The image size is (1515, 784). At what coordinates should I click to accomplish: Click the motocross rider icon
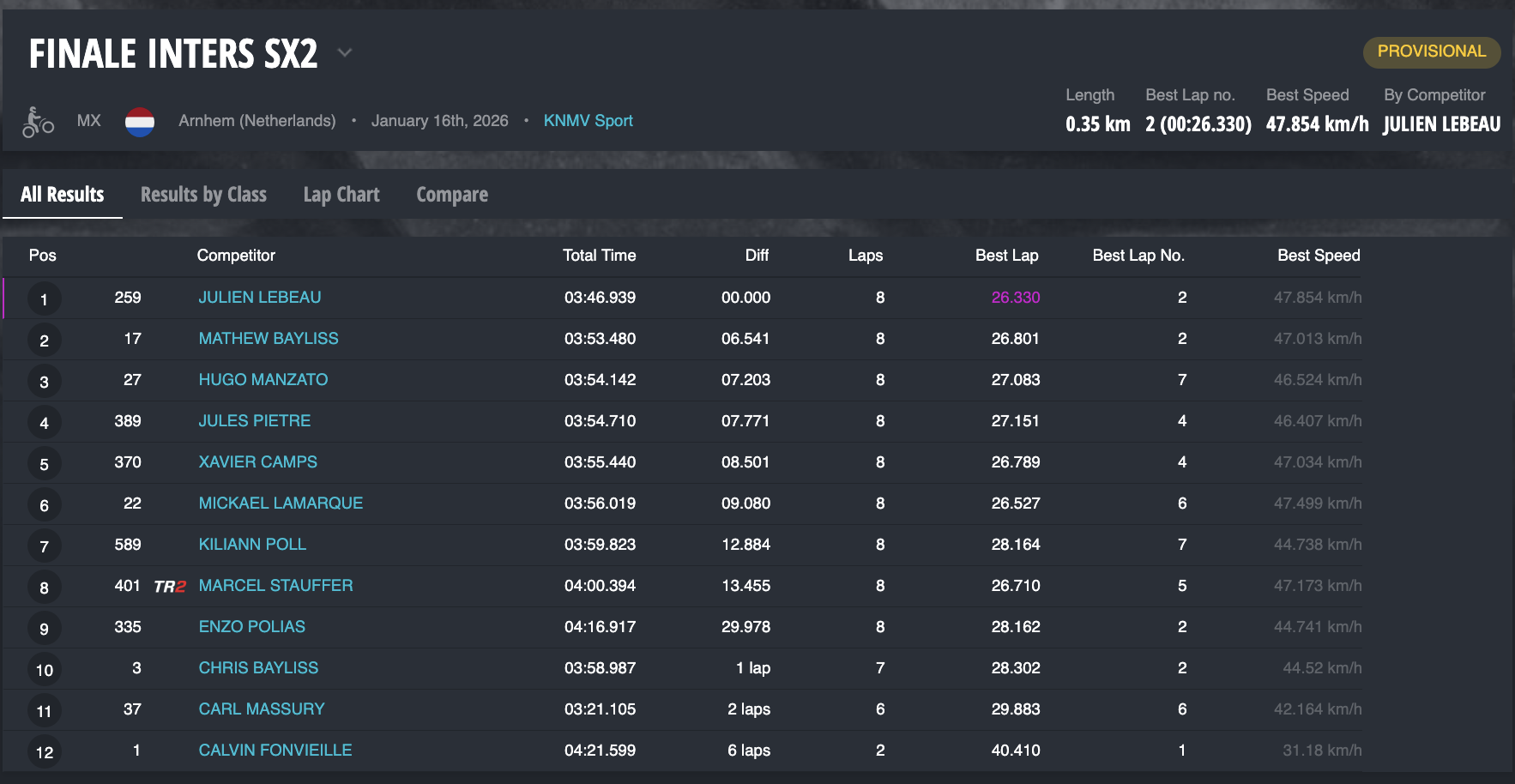click(38, 122)
